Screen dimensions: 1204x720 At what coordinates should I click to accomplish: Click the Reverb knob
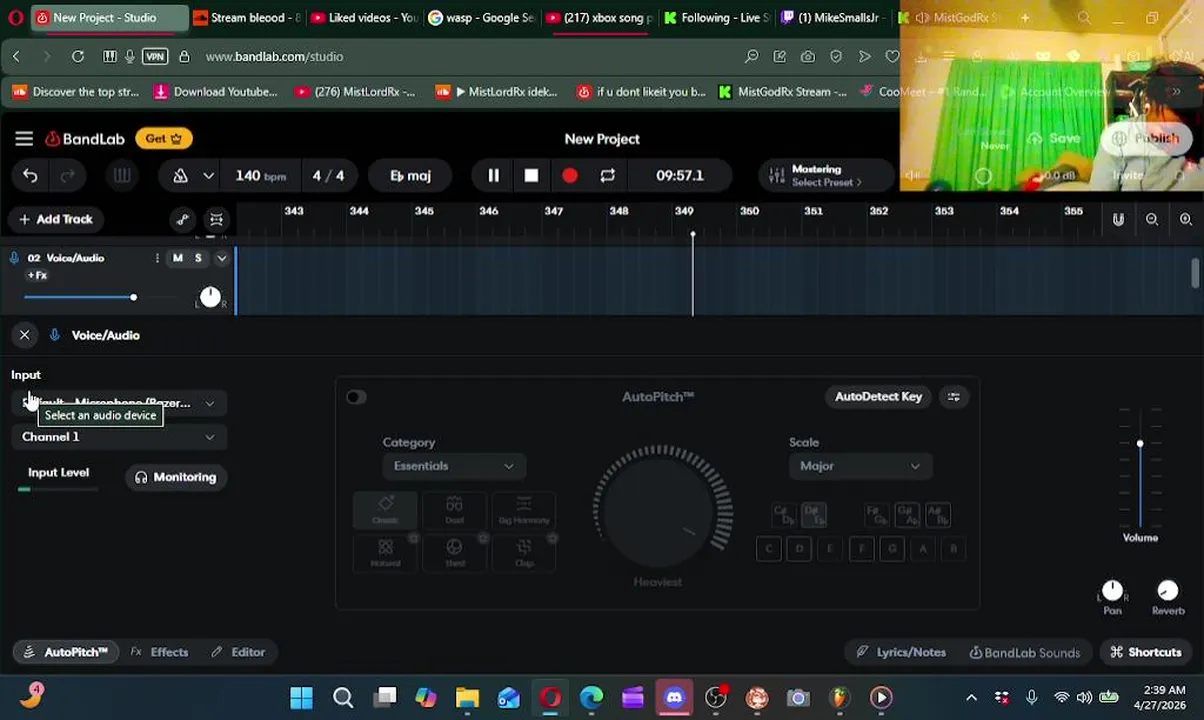click(x=1167, y=591)
